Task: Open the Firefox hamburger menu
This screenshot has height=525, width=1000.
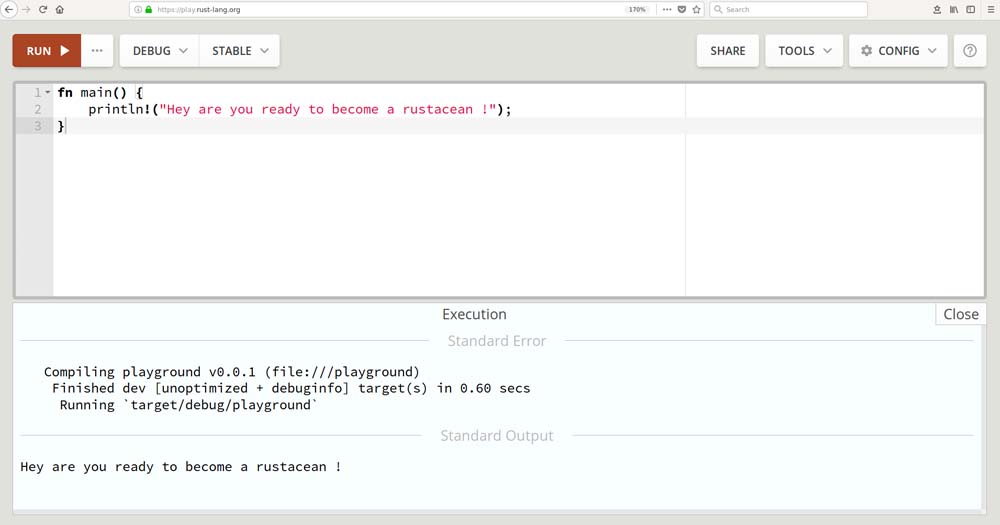Action: click(990, 10)
